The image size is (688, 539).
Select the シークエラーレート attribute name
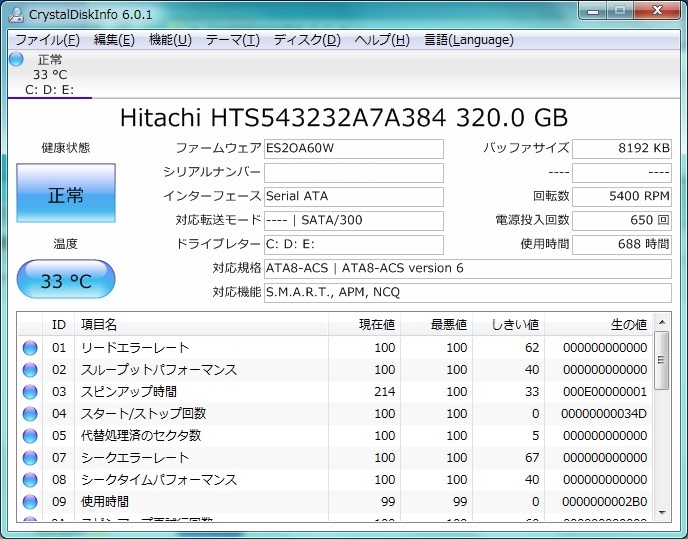[x=135, y=458]
